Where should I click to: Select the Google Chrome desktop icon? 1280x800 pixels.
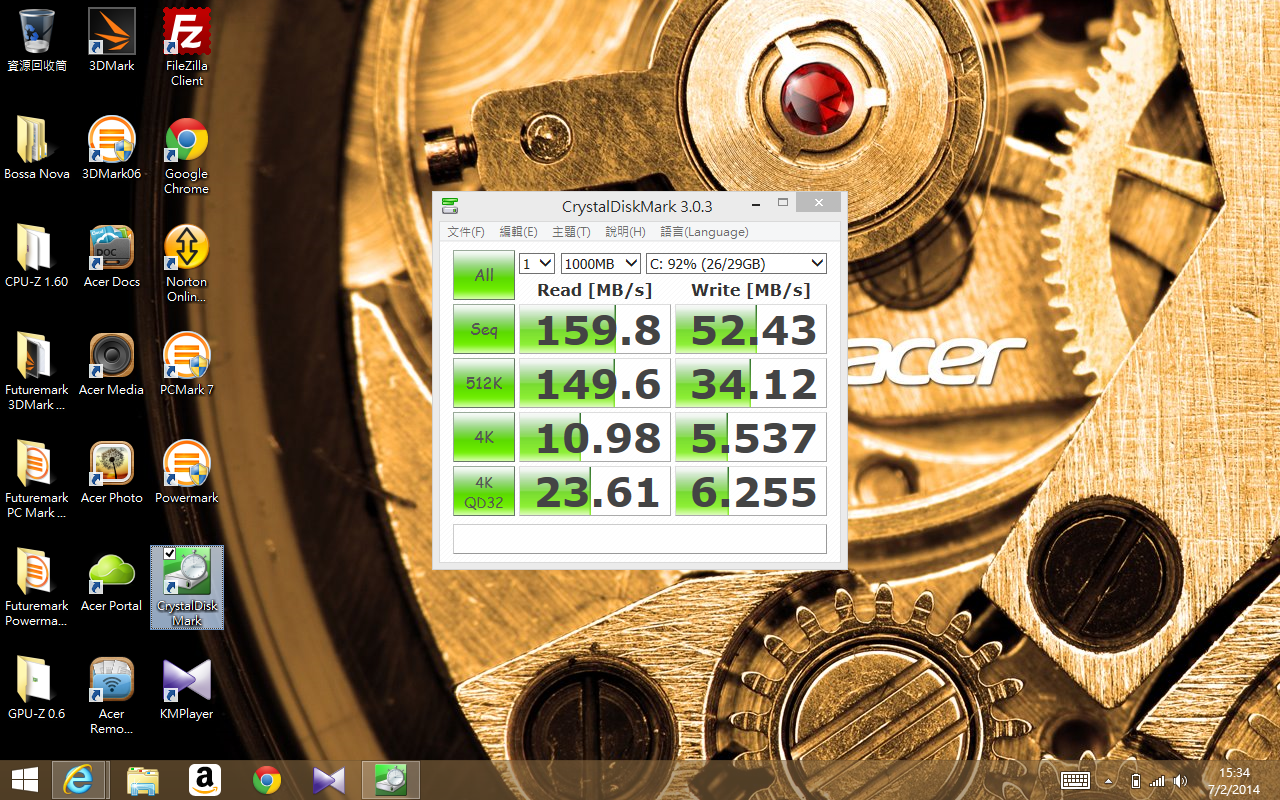point(187,155)
